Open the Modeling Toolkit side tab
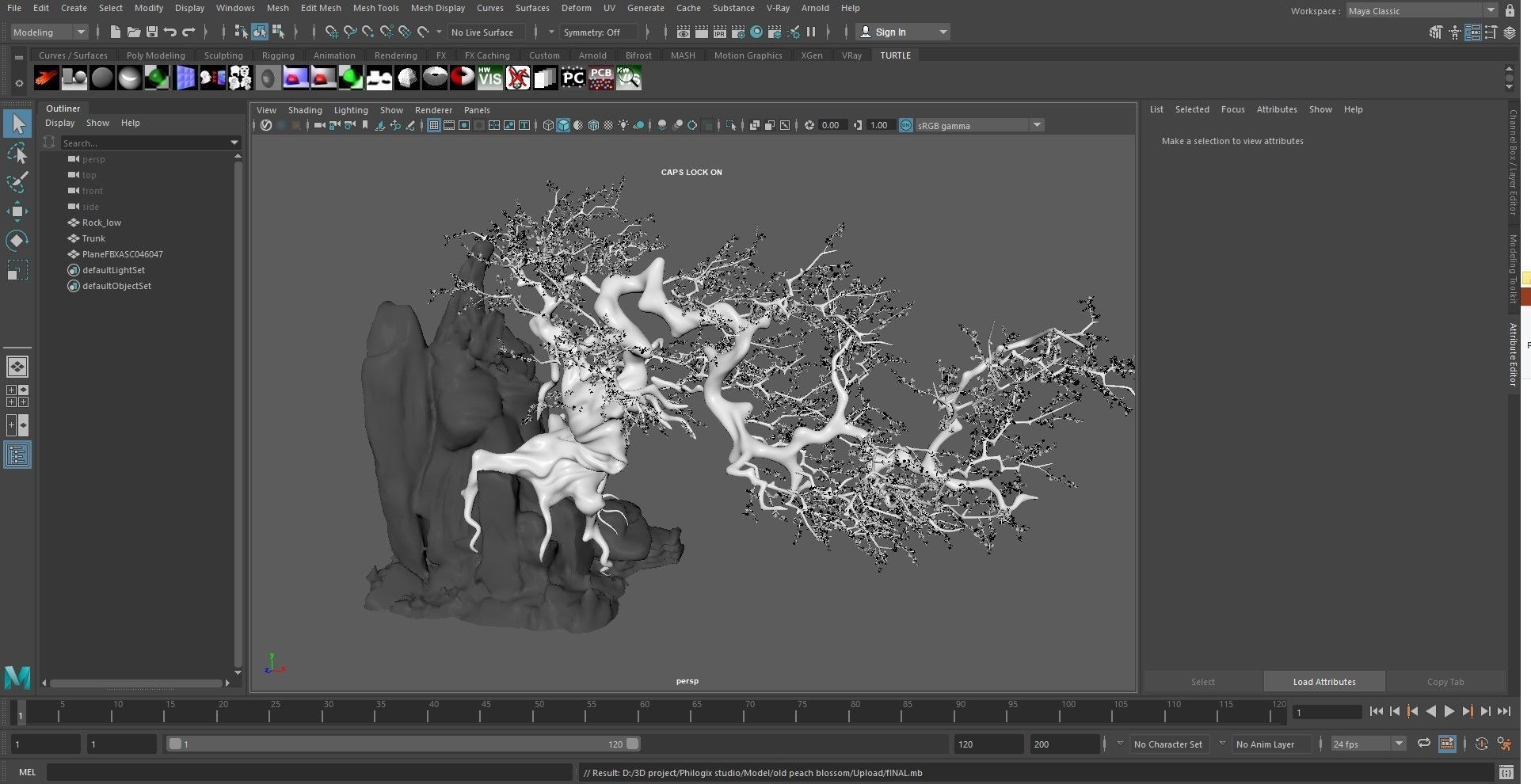The image size is (1531, 784). tap(1513, 268)
